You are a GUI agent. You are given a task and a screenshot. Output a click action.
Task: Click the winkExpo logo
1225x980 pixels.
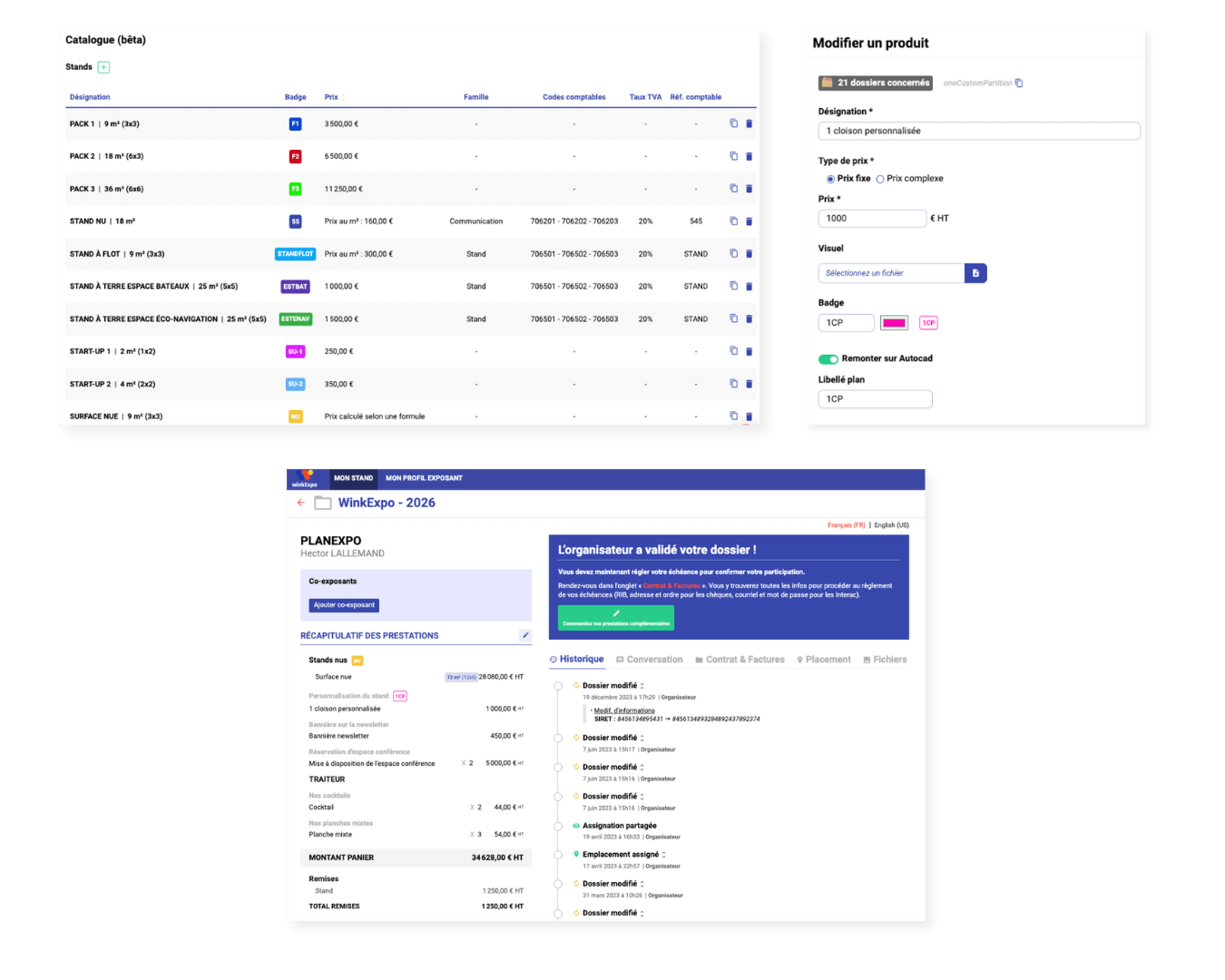coord(306,478)
